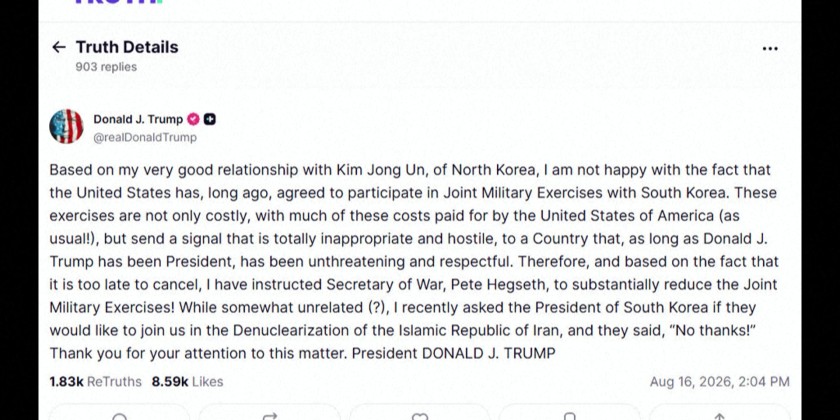The height and width of the screenshot is (420, 840).
Task: Click the pink verified checkmark badge
Action: pos(193,119)
